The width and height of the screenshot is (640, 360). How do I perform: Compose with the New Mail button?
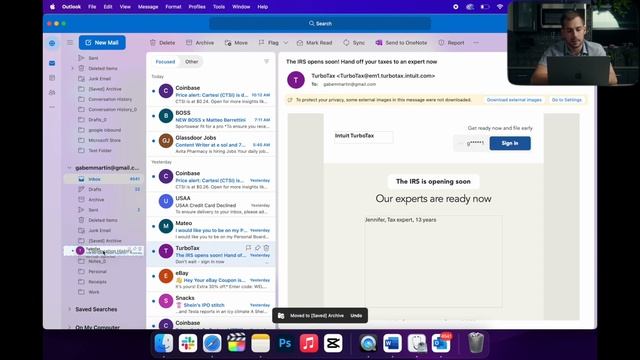[x=102, y=42]
